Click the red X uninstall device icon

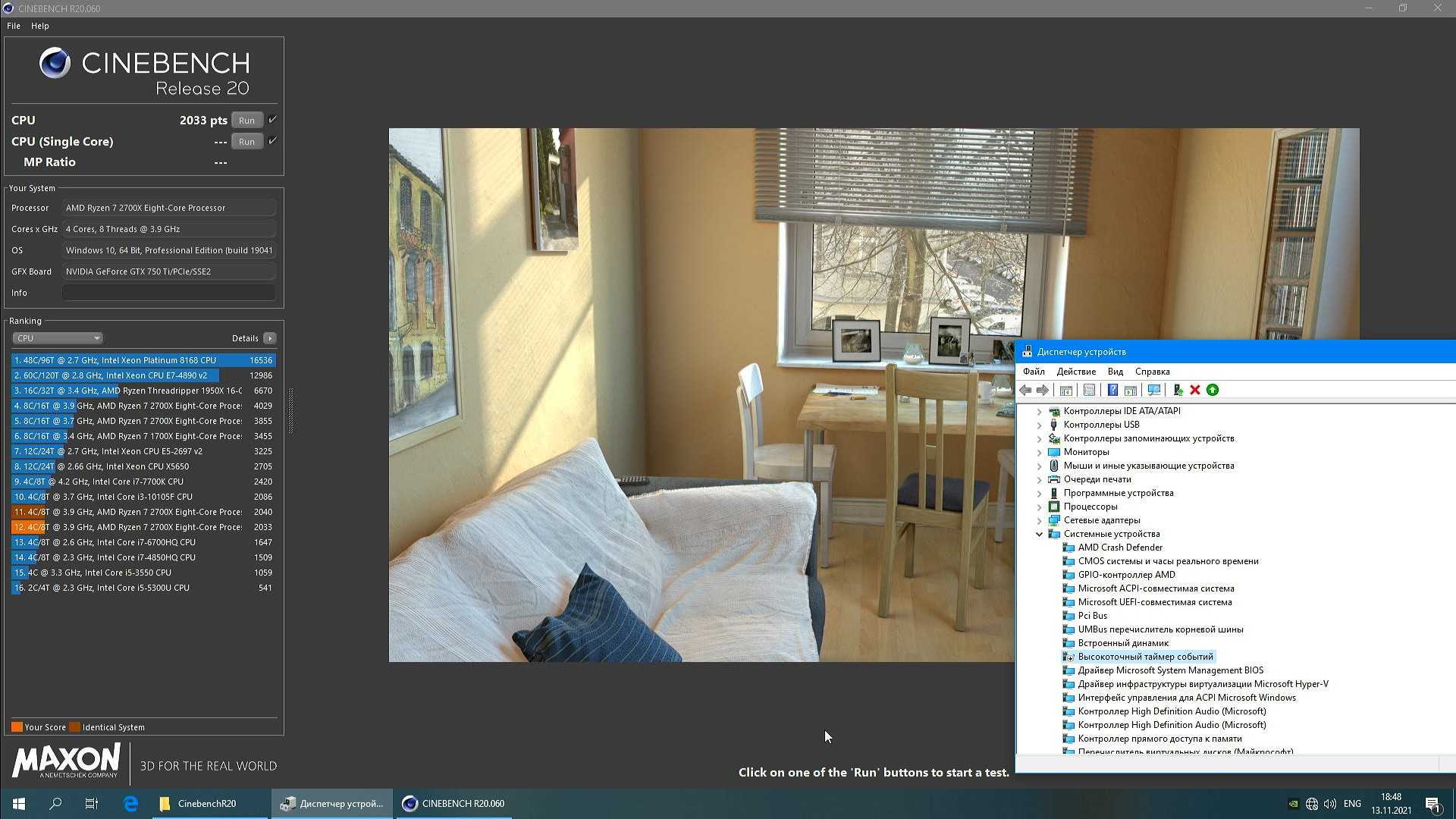pos(1195,390)
